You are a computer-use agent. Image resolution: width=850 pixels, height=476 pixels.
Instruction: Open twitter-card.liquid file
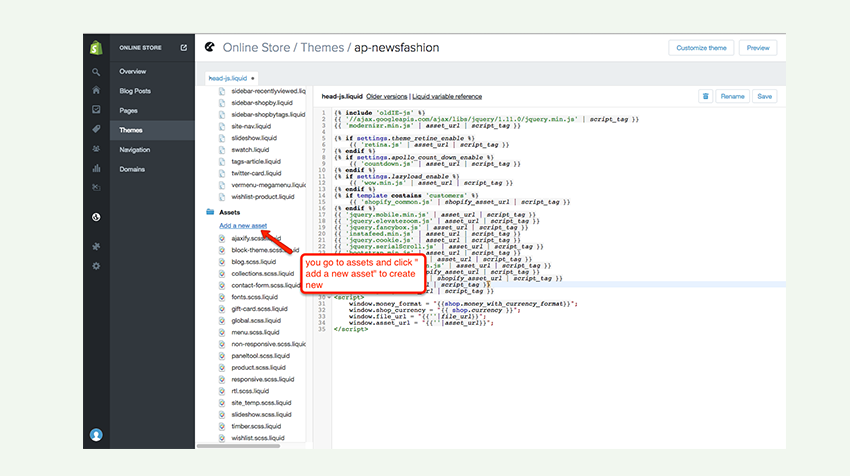[x=256, y=173]
